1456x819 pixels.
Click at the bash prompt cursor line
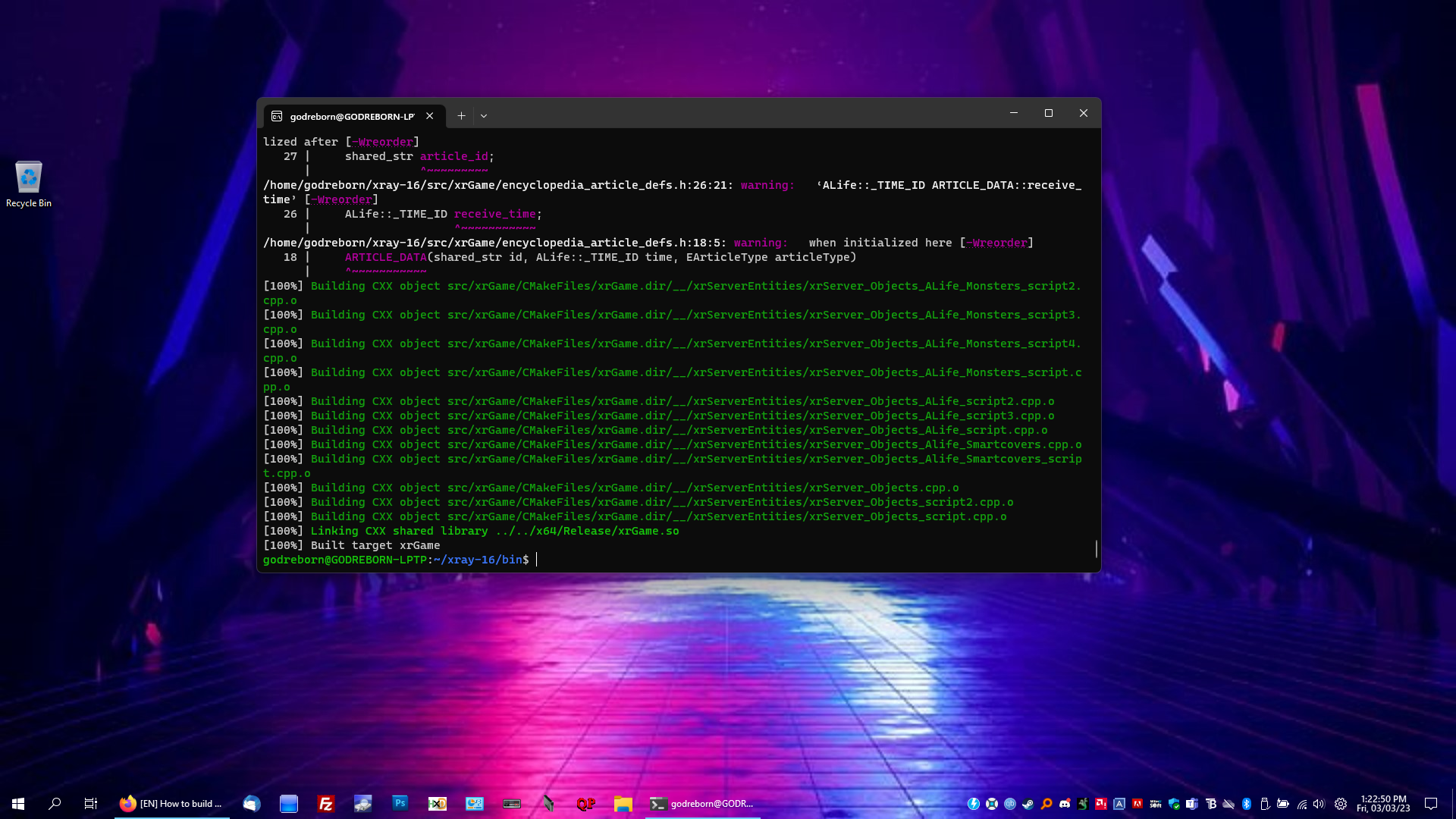537,560
